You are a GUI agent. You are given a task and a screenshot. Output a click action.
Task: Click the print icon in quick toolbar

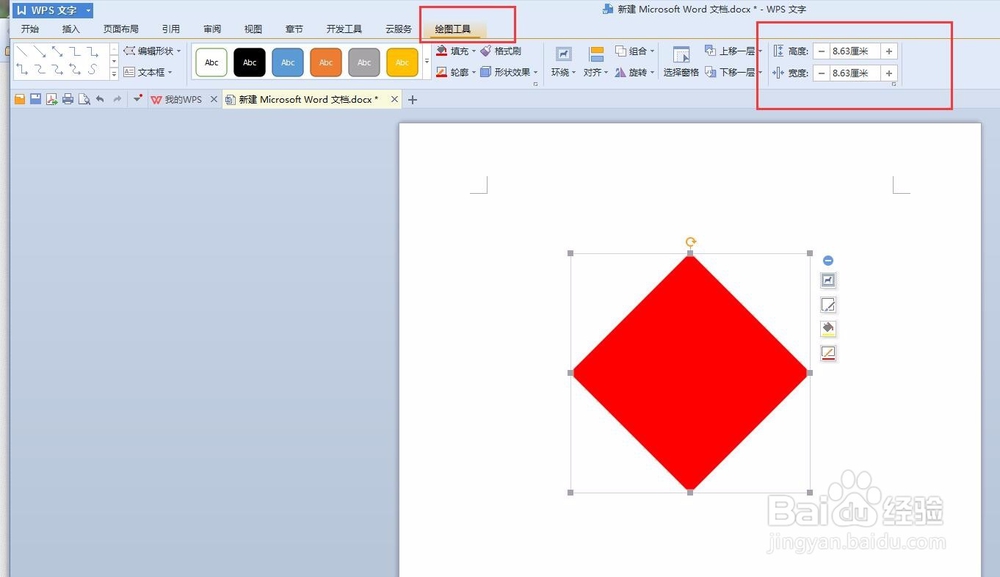[x=68, y=99]
